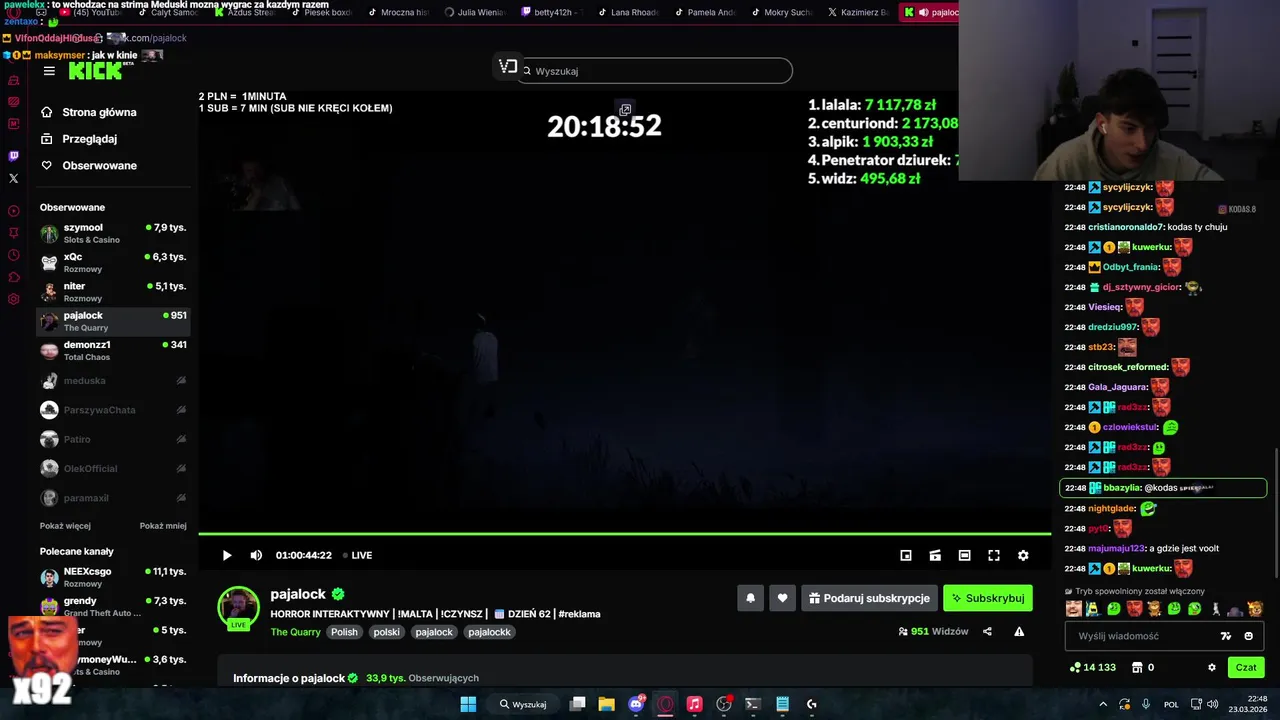Click the polski tag
This screenshot has height=720, width=1280.
pos(386,632)
